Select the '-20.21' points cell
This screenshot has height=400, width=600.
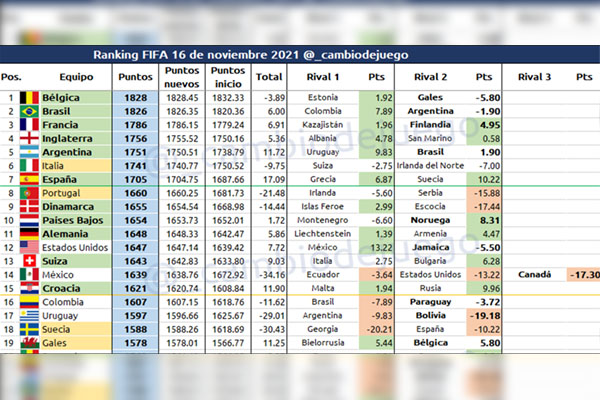pos(377,329)
